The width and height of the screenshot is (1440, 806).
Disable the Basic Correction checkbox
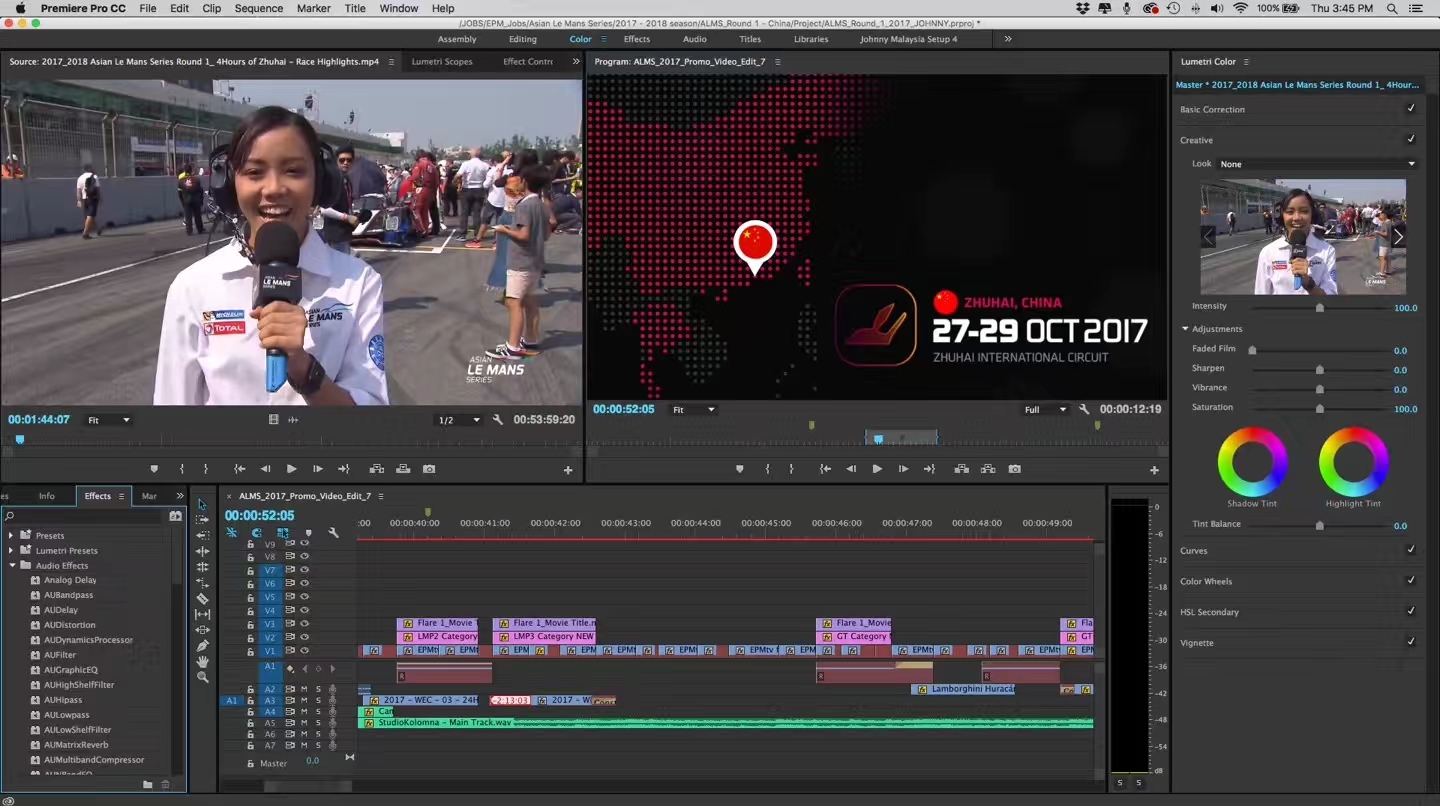1411,109
